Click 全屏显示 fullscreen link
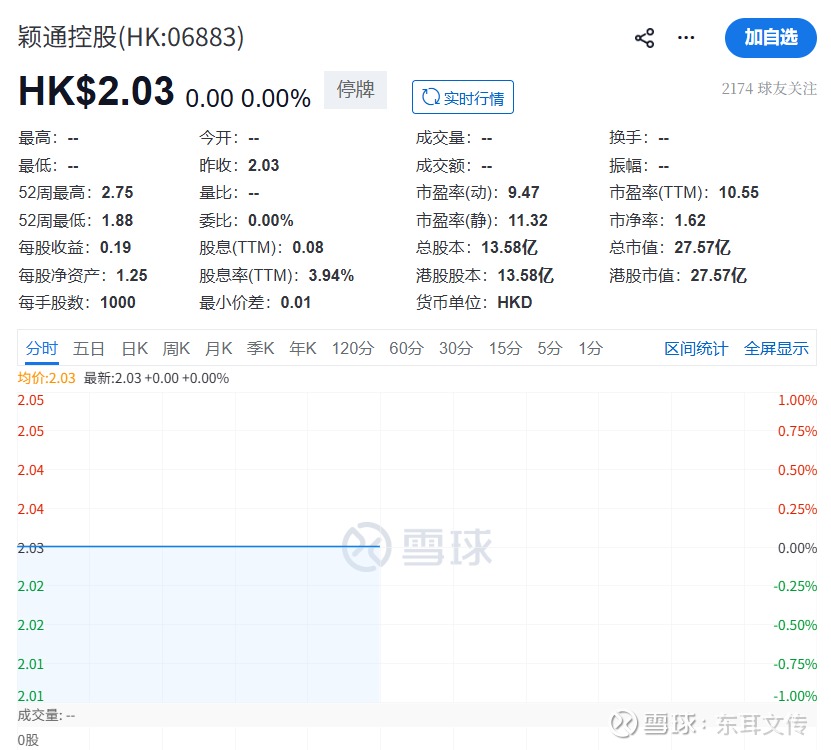This screenshot has height=750, width=831. tap(776, 348)
